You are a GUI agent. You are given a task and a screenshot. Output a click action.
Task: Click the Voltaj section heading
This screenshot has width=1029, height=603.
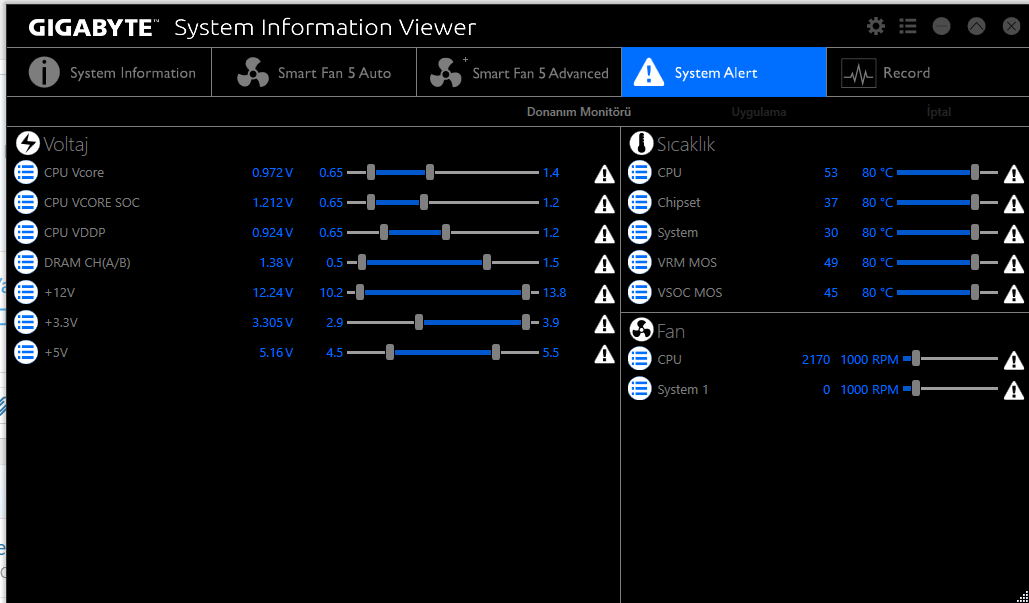click(66, 144)
